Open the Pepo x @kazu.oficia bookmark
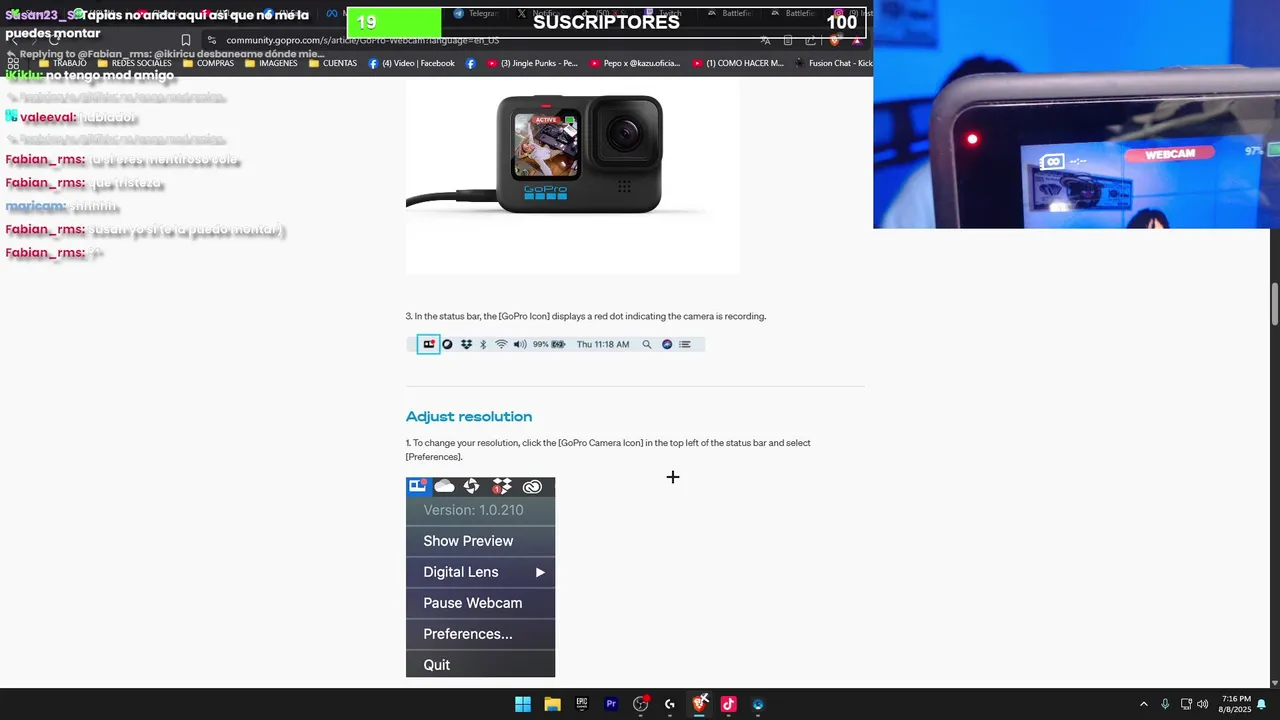The image size is (1280, 720). pyautogui.click(x=635, y=63)
